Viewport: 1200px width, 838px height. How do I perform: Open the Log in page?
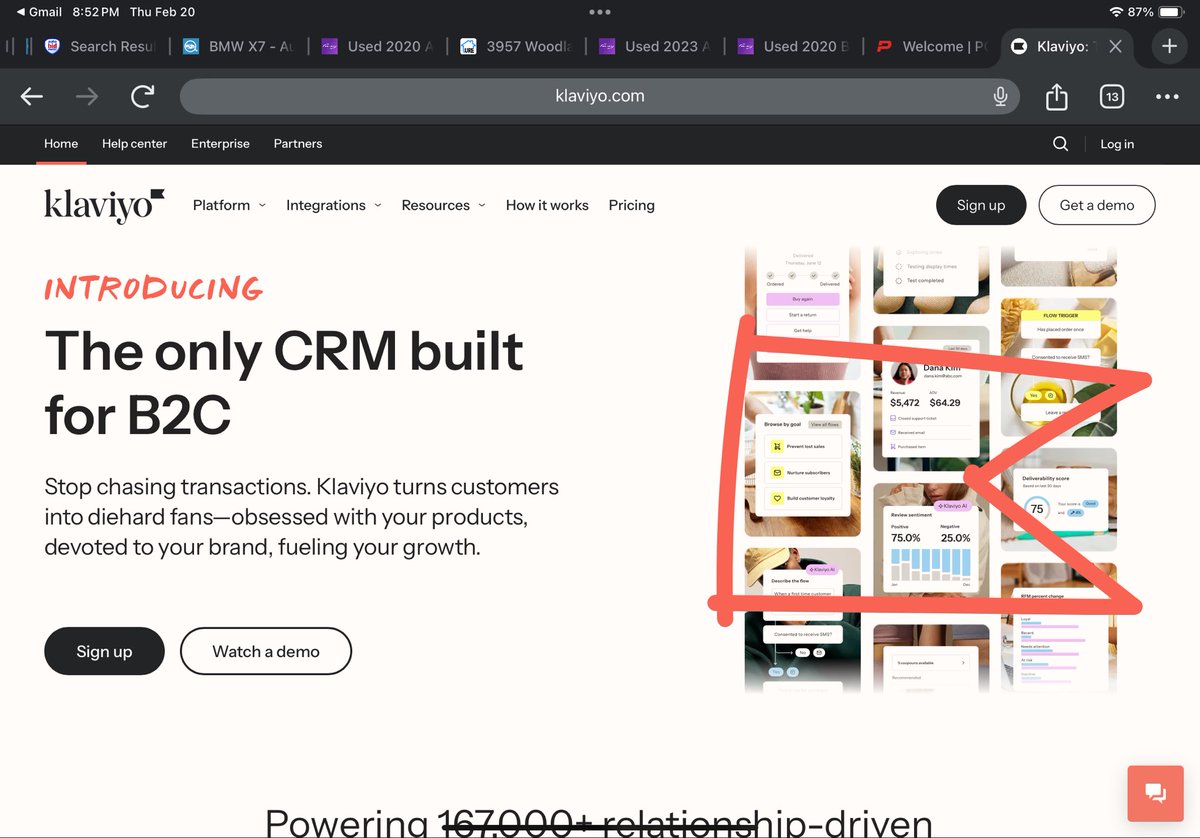click(1117, 144)
